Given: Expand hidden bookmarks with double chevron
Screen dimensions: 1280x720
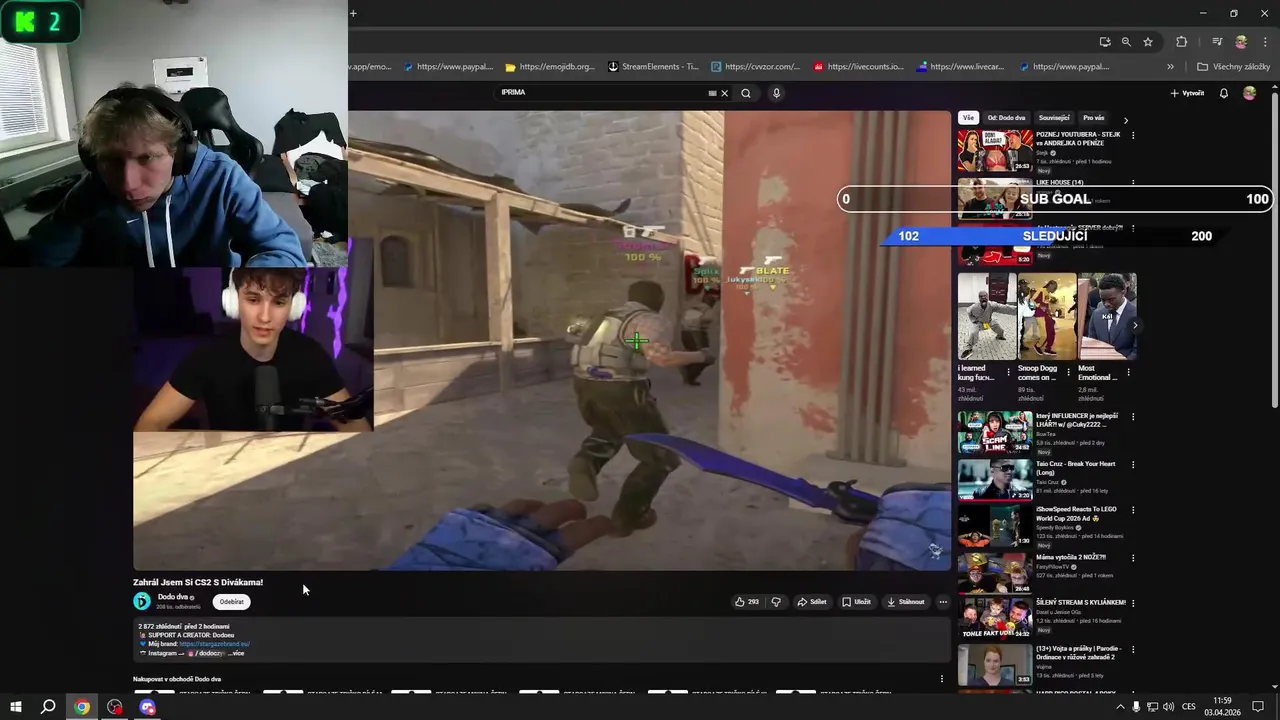Looking at the screenshot, I should point(1170,67).
